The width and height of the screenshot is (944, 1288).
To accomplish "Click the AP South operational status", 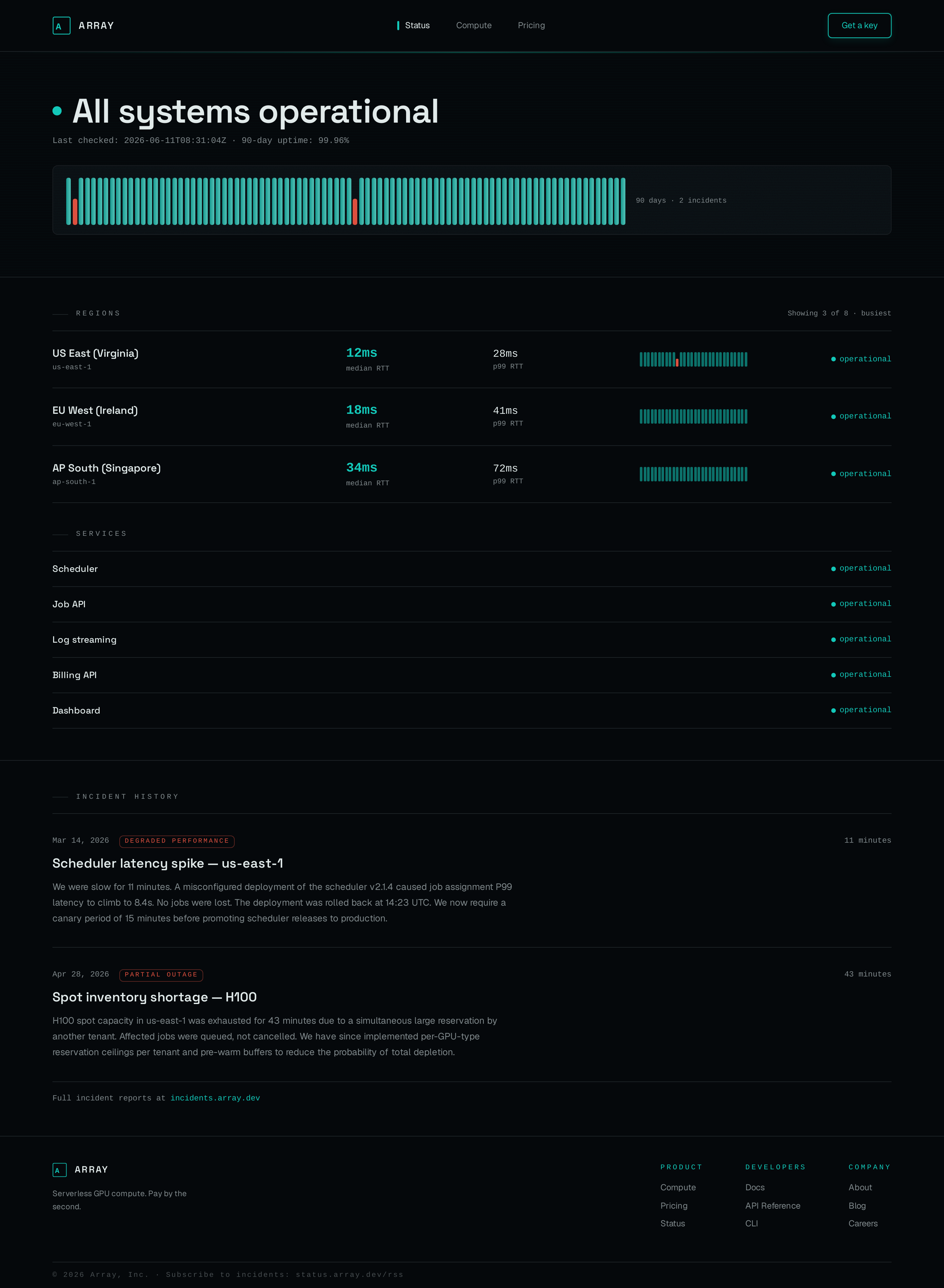I will point(861,474).
